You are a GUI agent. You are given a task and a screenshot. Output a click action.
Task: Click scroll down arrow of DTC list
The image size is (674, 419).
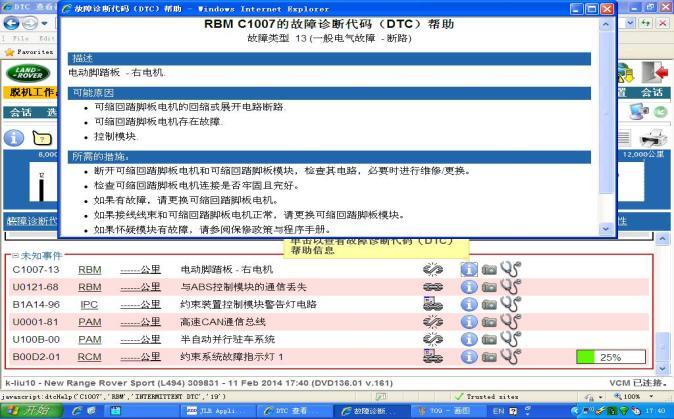point(663,368)
